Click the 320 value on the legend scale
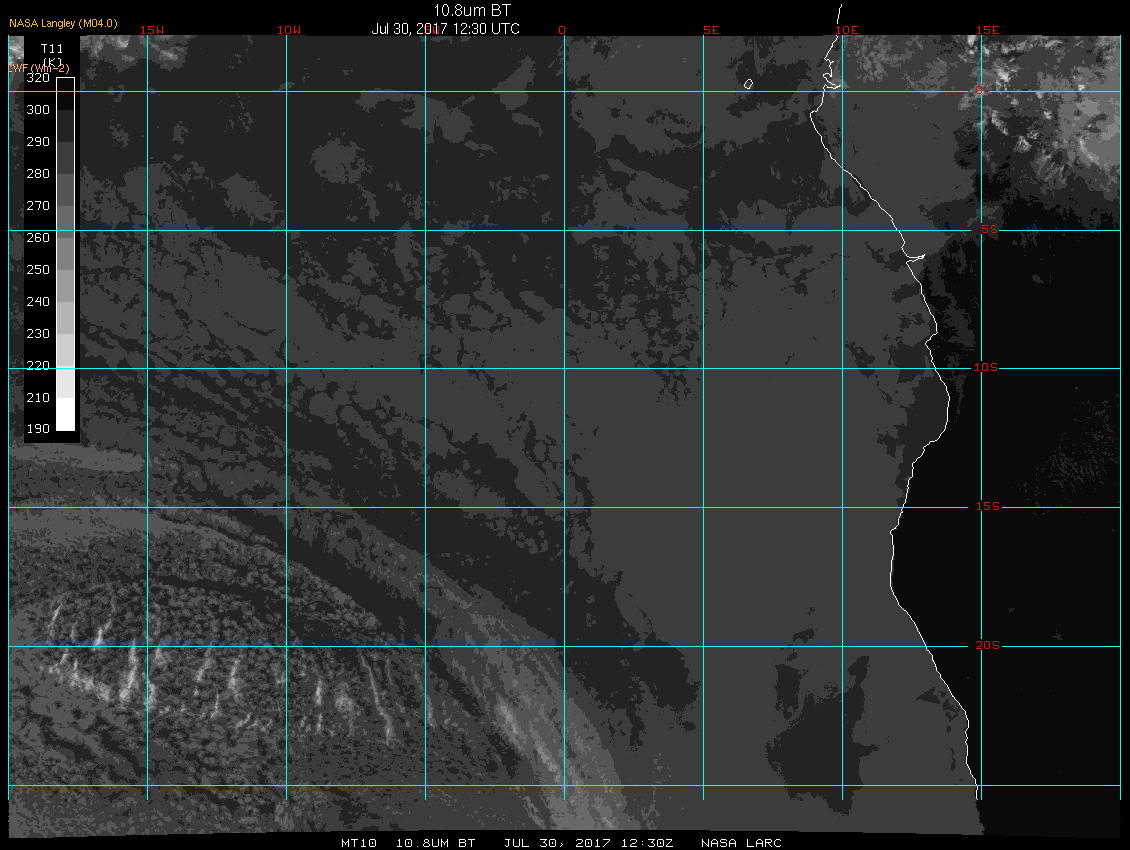Screen dimensions: 1130x850 [x=37, y=78]
